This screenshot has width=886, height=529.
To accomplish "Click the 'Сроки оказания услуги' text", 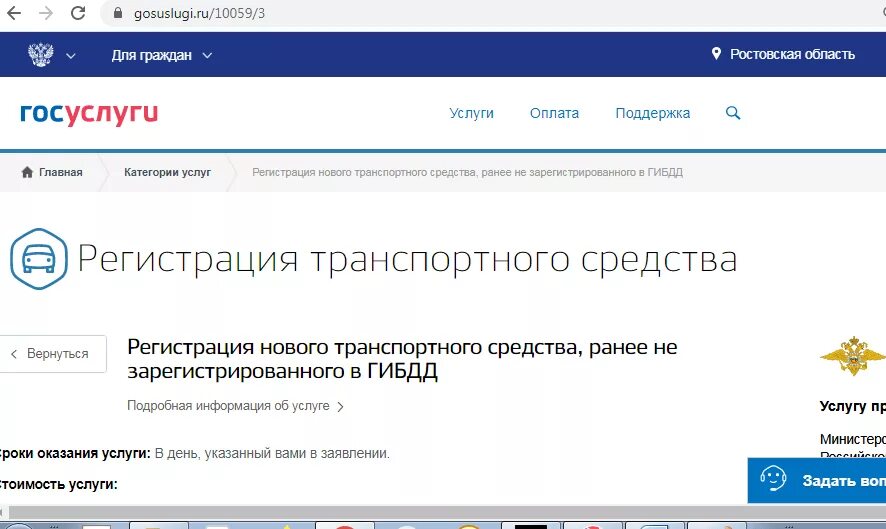I will click(x=73, y=453).
